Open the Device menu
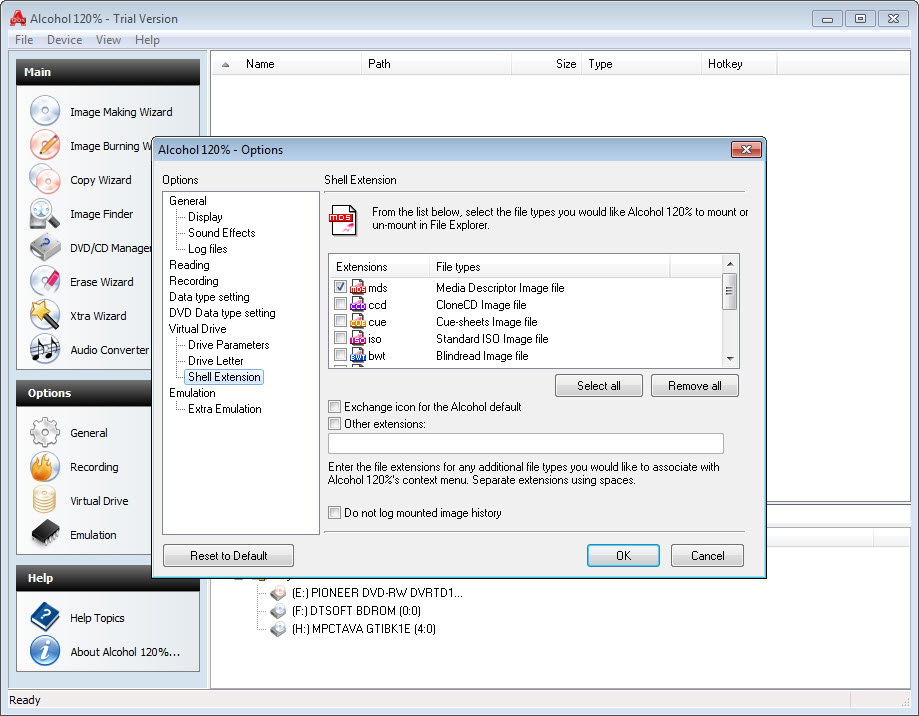The width and height of the screenshot is (919, 716). point(64,40)
